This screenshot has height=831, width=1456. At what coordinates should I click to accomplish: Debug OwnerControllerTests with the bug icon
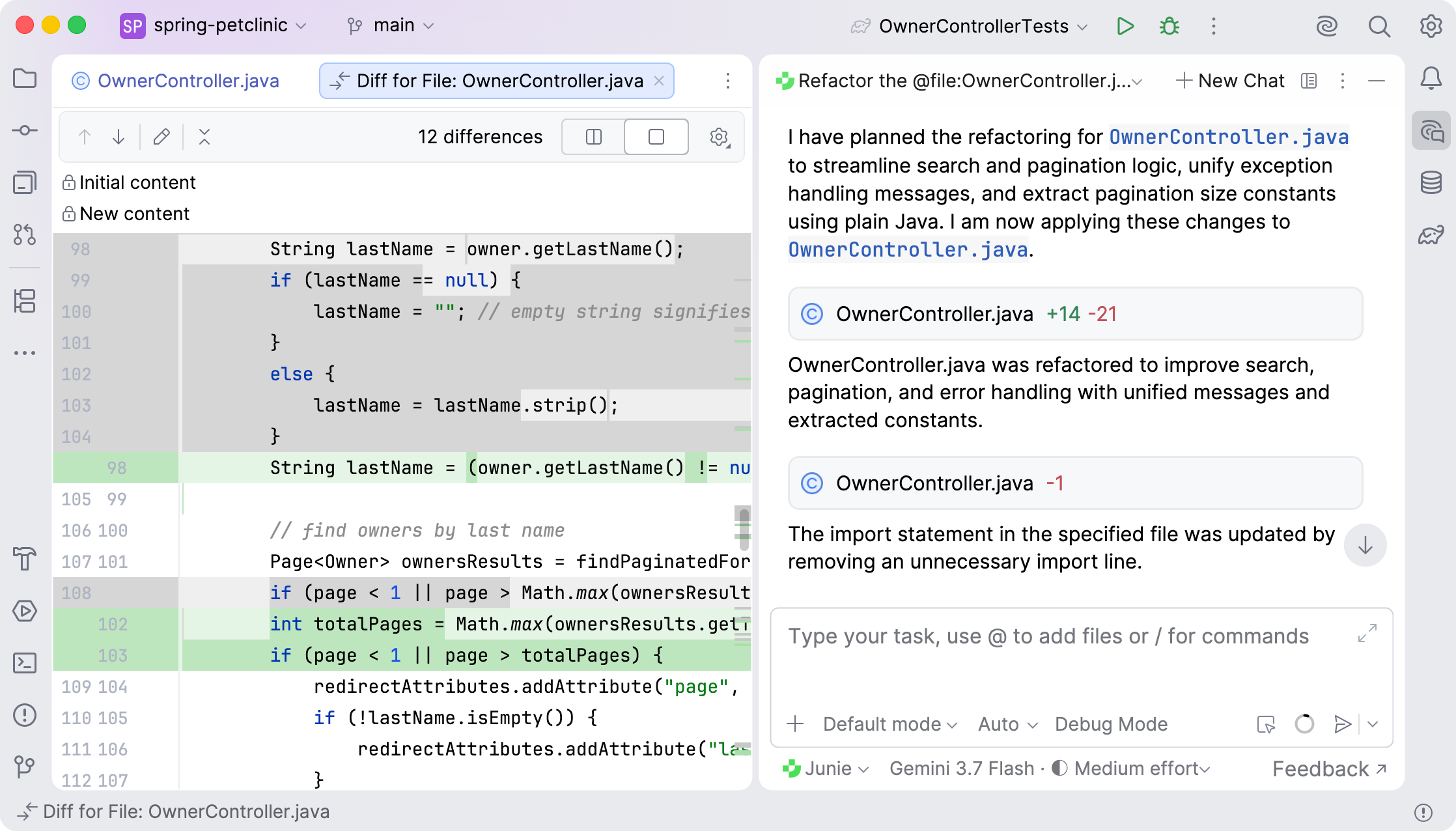point(1169,26)
